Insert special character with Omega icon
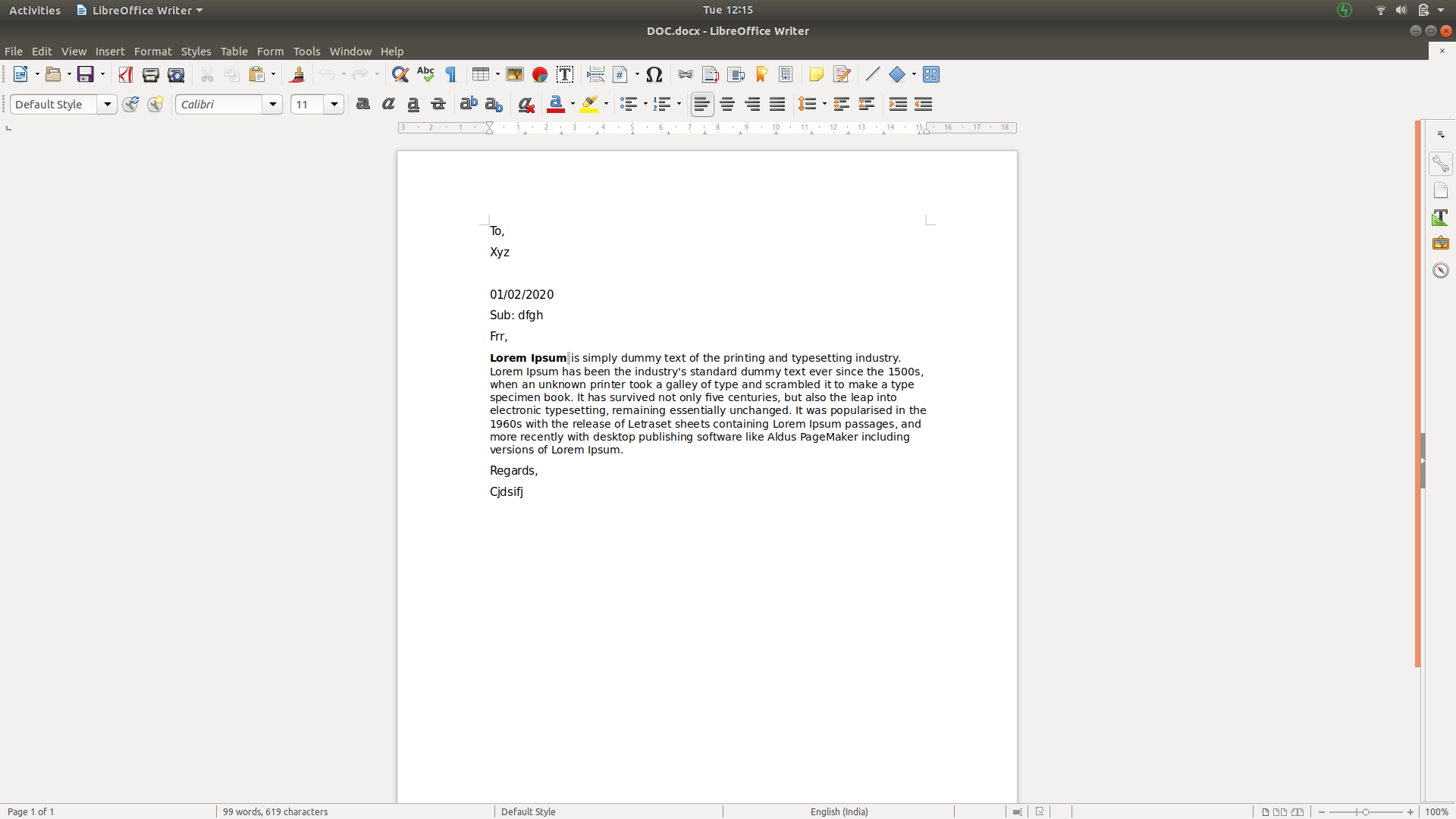 [654, 74]
